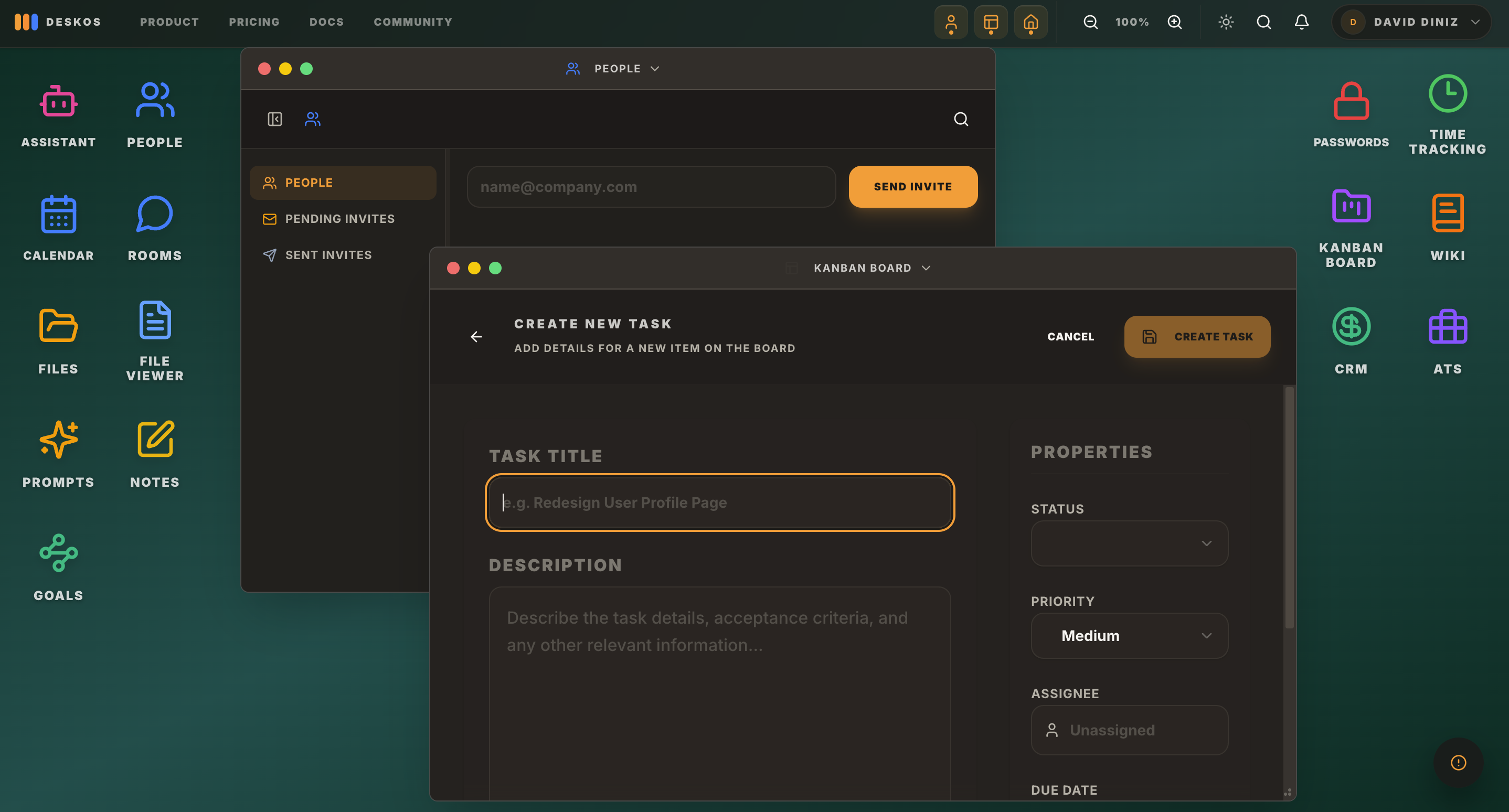Toggle the light/dark theme sun icon
The image size is (1509, 812).
pyautogui.click(x=1226, y=22)
